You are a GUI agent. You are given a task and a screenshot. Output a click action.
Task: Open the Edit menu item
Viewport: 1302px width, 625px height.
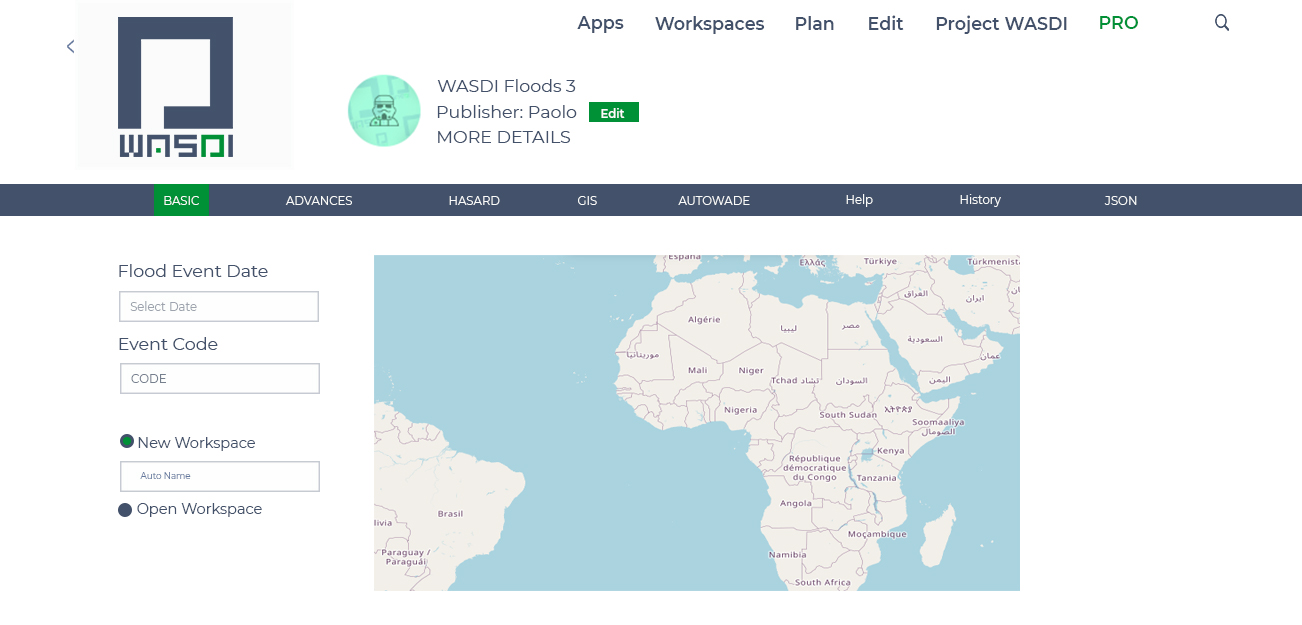[x=885, y=24]
